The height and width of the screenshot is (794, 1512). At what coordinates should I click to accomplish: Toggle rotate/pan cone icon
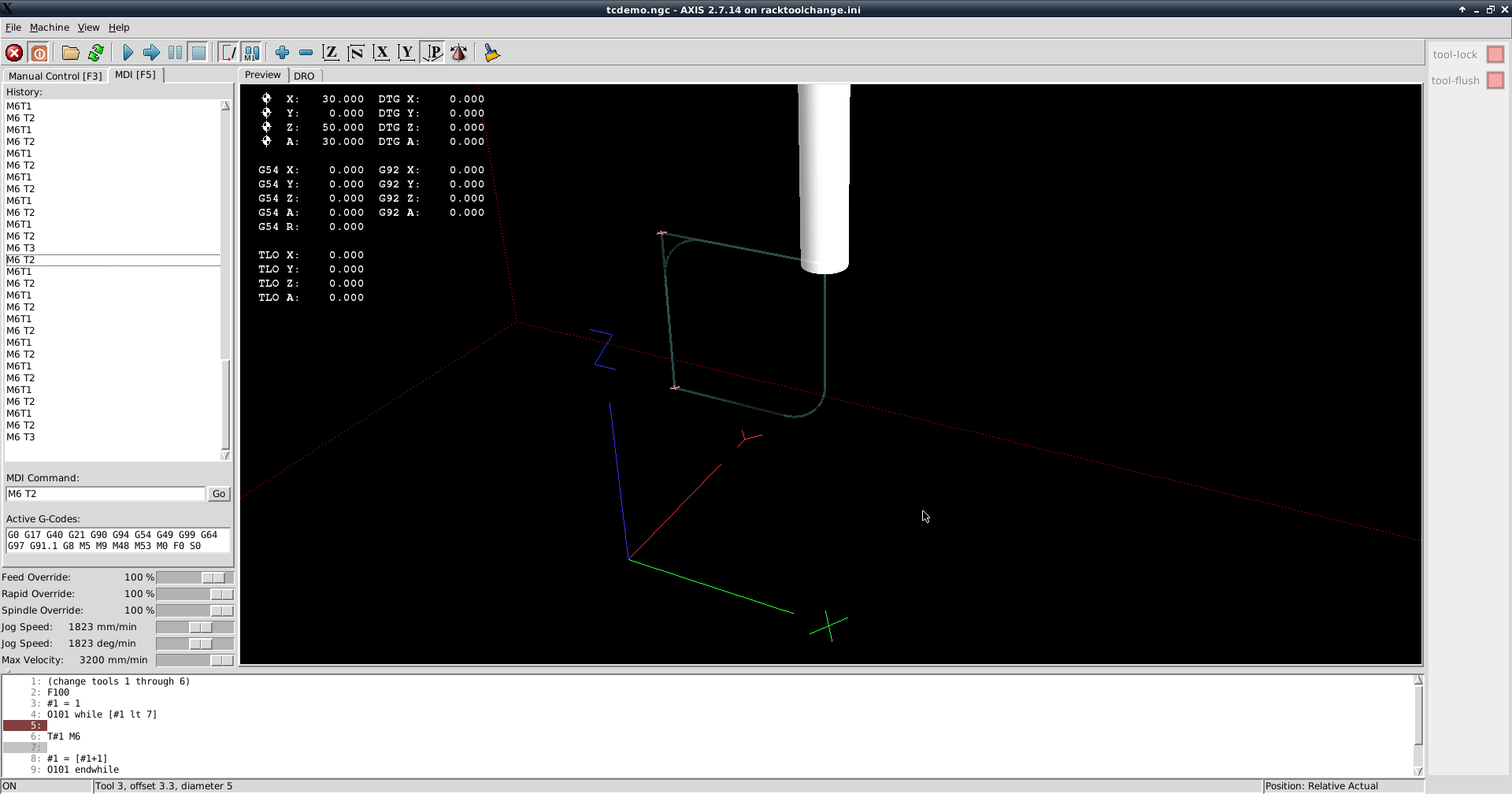click(458, 53)
